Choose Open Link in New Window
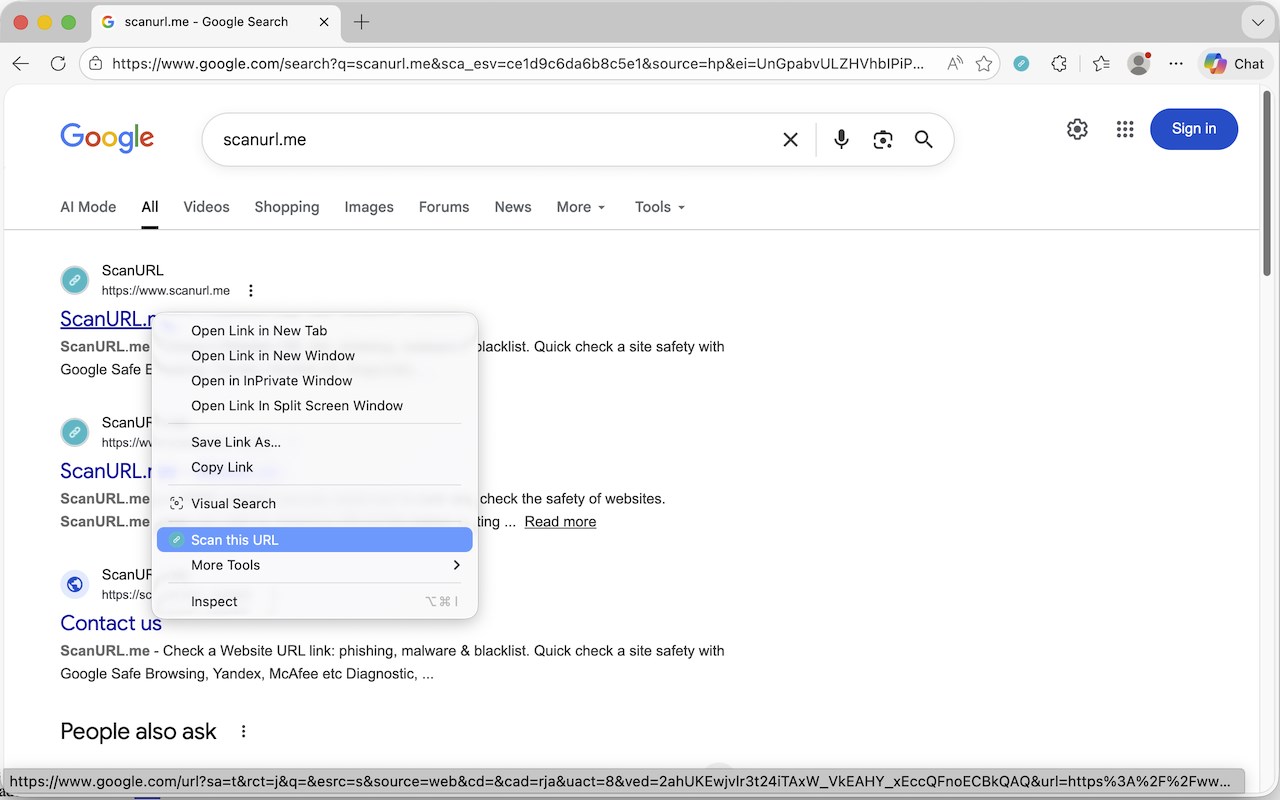 315,356
